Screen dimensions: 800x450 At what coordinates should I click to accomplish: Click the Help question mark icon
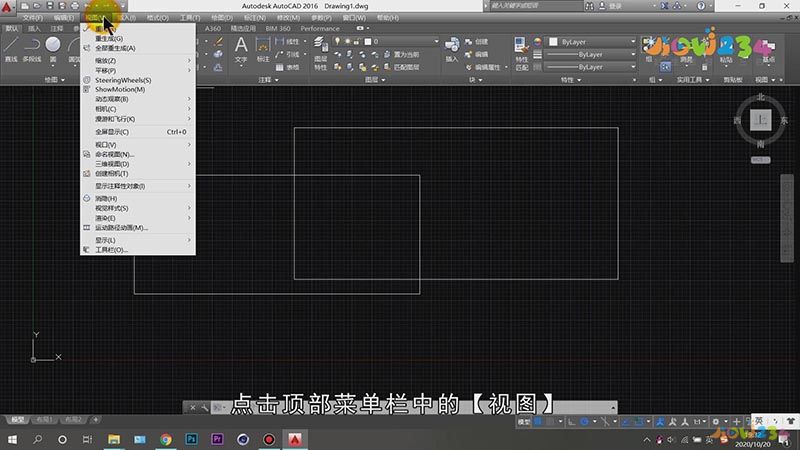tap(701, 6)
